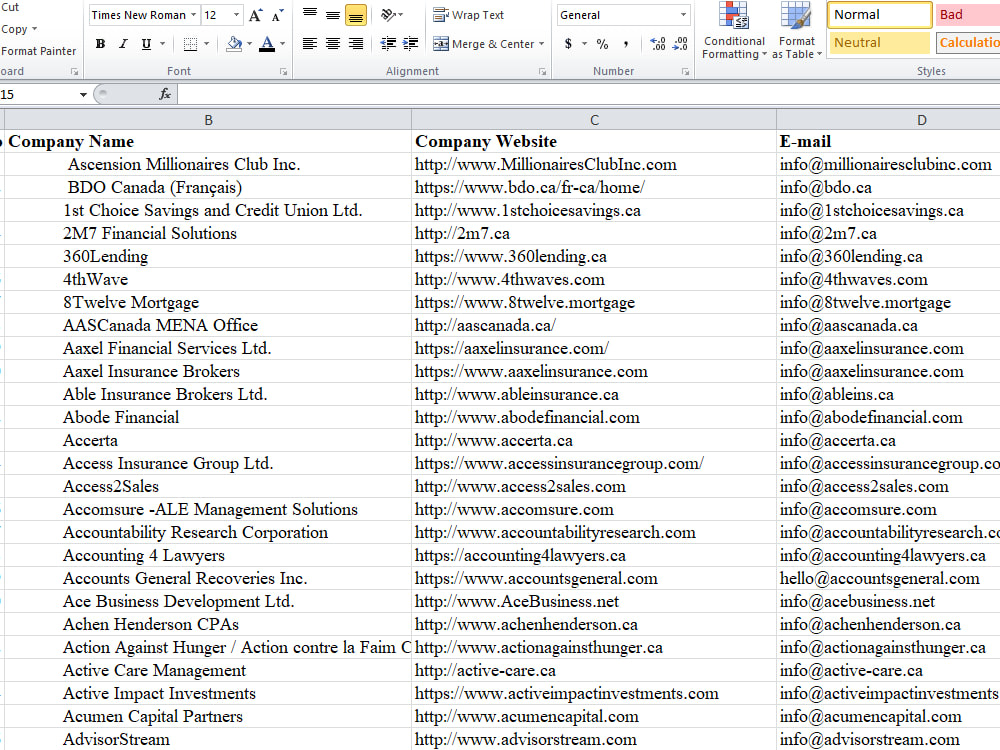Viewport: 1000px width, 750px height.
Task: Expand underline style dropdown arrow
Action: pos(163,44)
